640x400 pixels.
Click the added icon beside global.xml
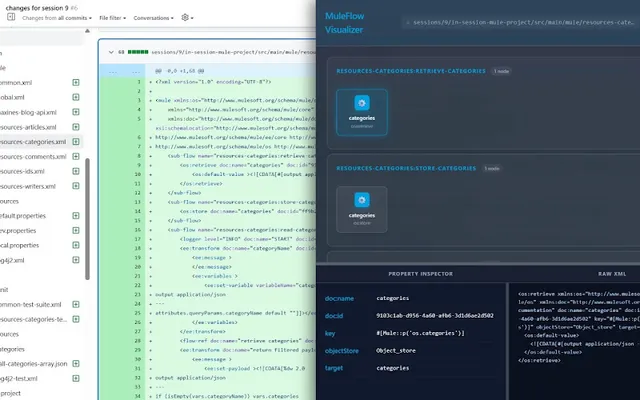click(76, 97)
